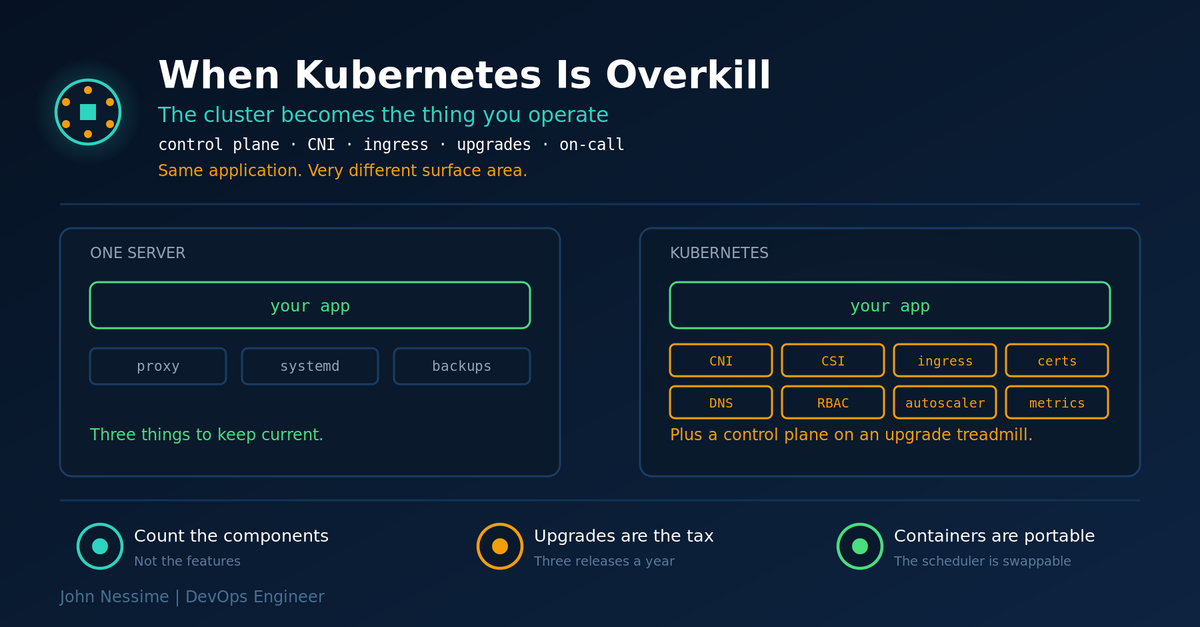Click the subtitle The cluster becomes the thing you operate

pyautogui.click(x=383, y=114)
